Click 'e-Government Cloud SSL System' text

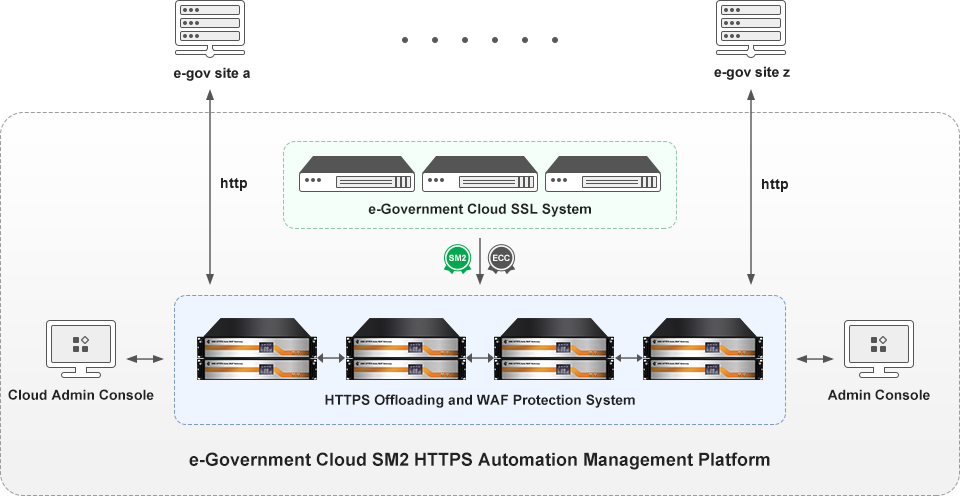pos(480,209)
